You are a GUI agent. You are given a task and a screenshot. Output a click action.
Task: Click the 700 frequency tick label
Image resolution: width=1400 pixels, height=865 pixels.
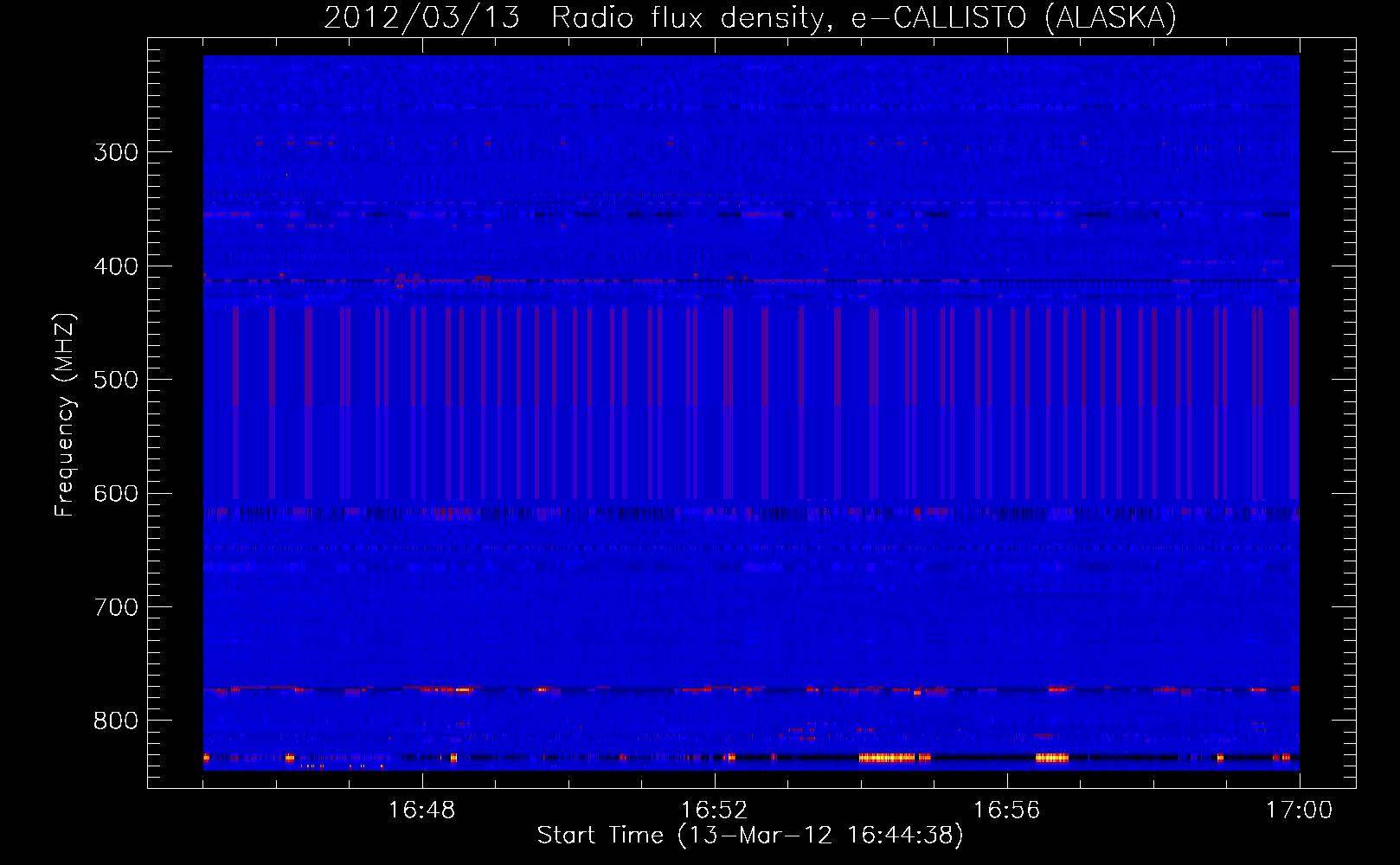[116, 607]
